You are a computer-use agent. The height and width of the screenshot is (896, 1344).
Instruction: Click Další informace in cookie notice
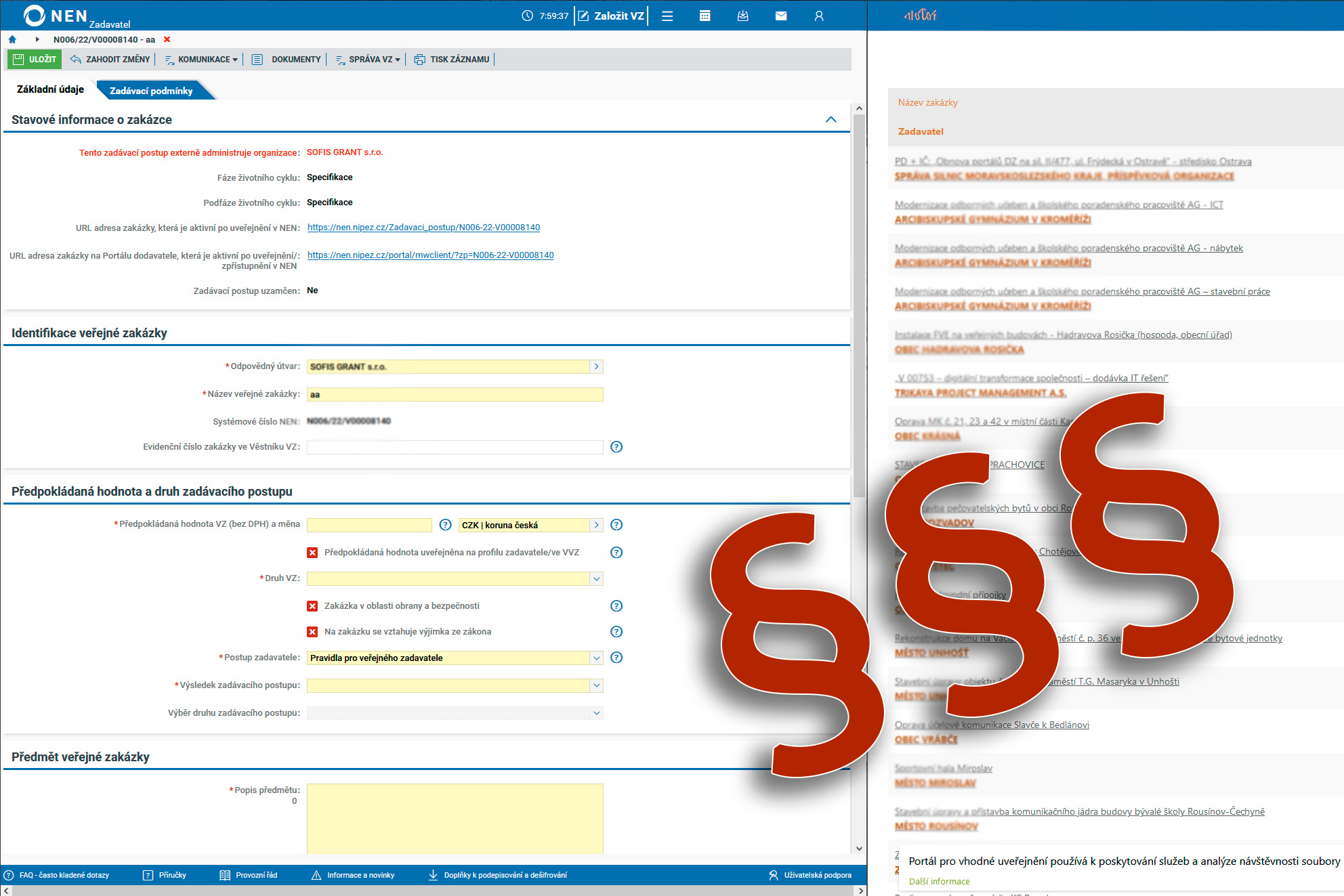[x=939, y=881]
